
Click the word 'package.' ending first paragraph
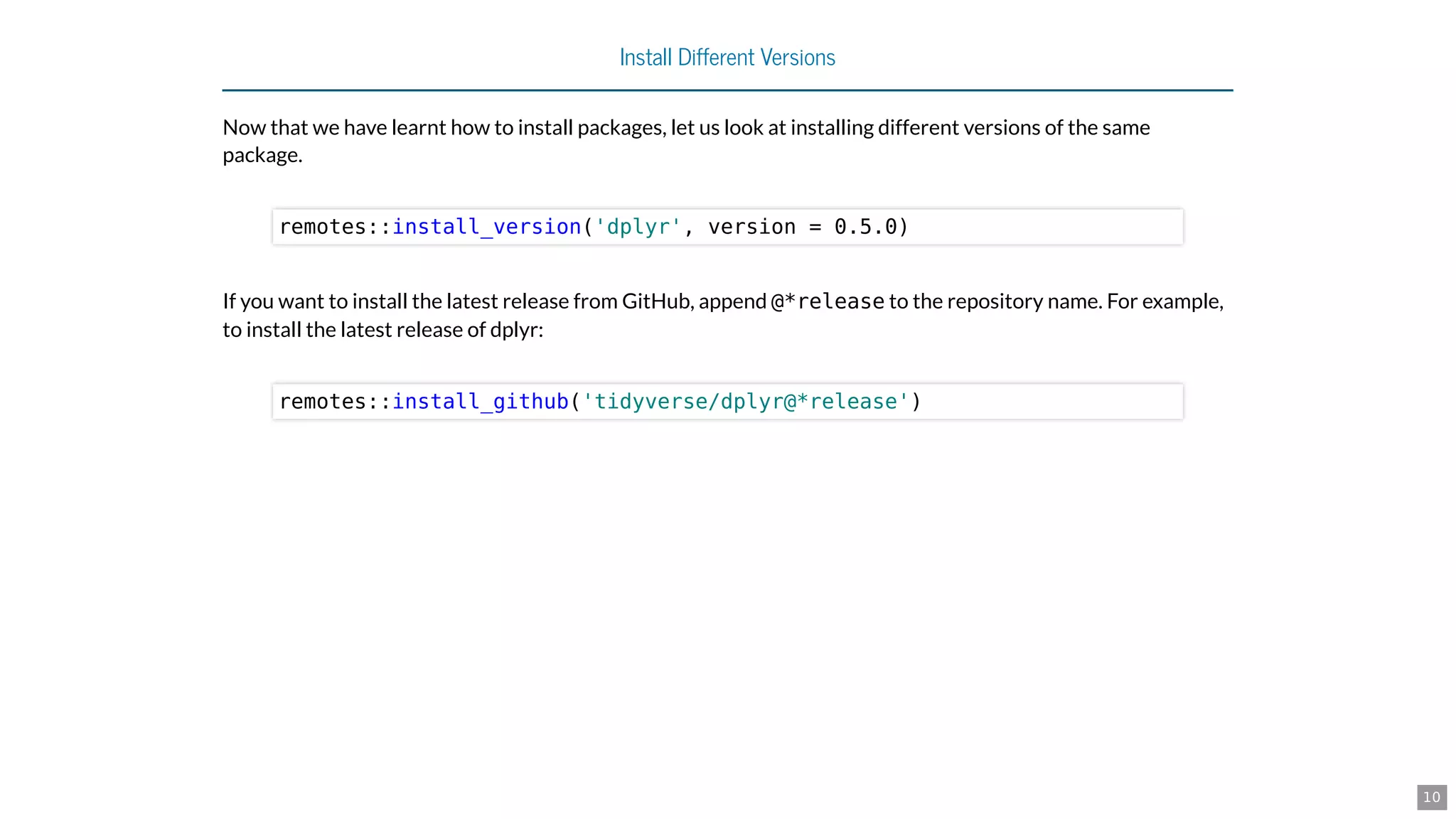[262, 155]
